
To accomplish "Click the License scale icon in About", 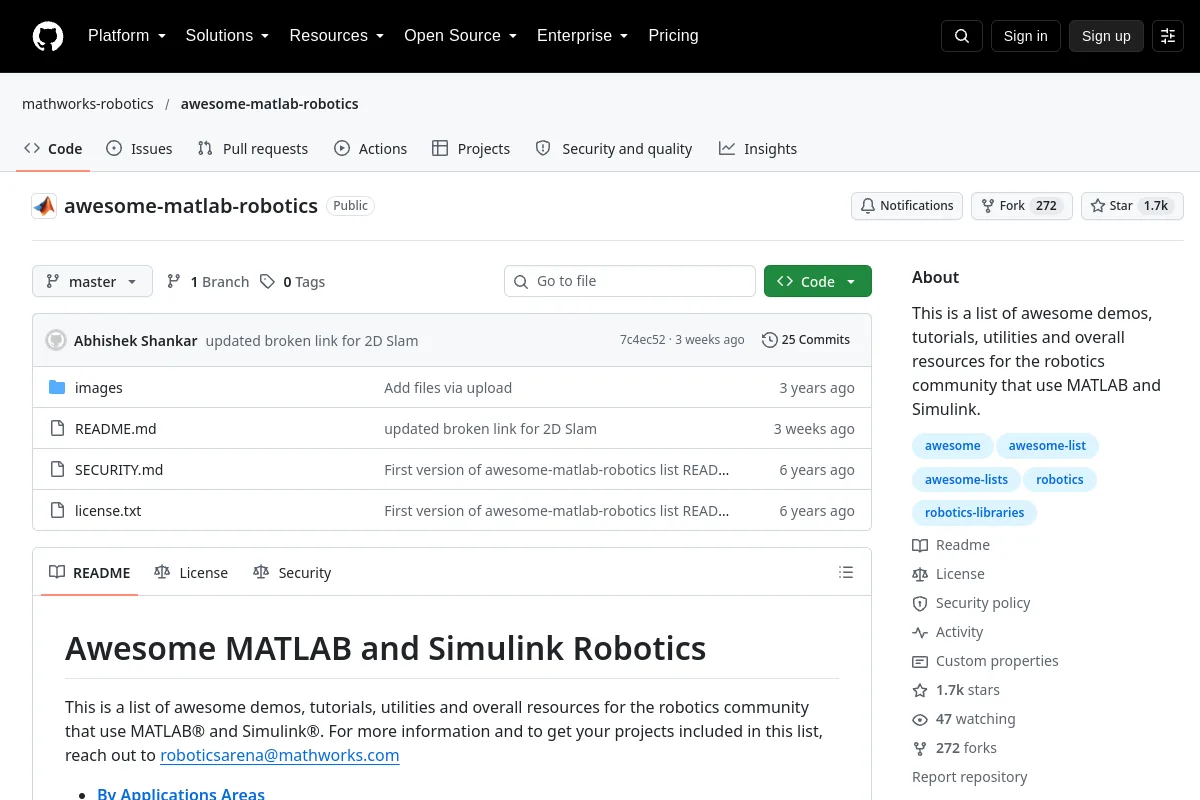I will coord(920,574).
